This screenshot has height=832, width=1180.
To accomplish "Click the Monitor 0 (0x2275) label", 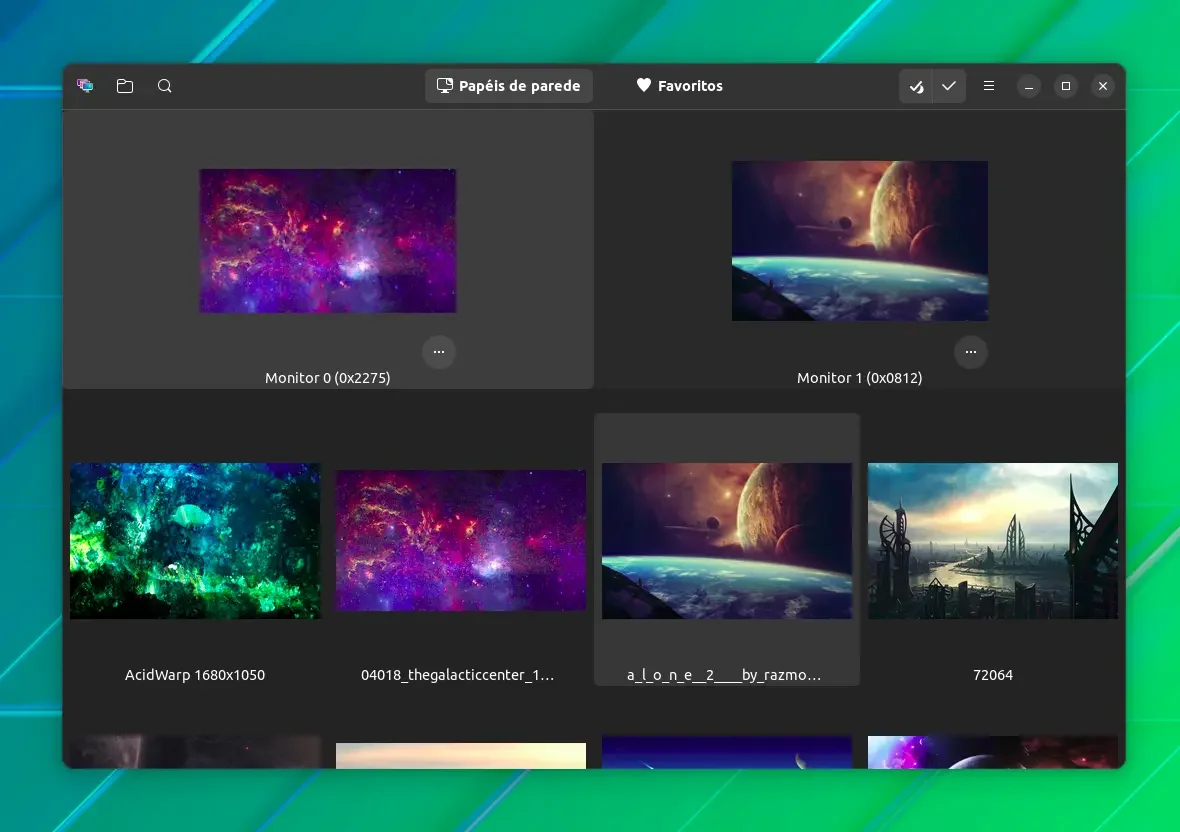I will point(327,378).
